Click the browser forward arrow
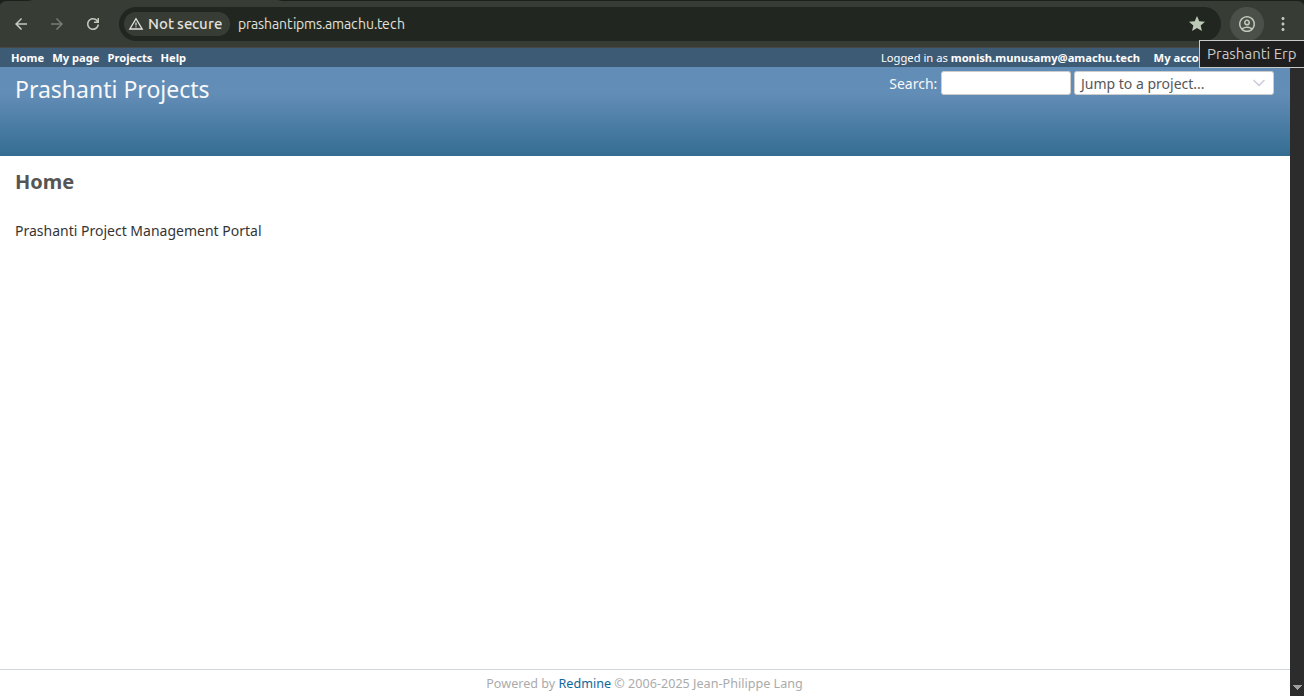This screenshot has width=1304, height=696. [x=57, y=24]
